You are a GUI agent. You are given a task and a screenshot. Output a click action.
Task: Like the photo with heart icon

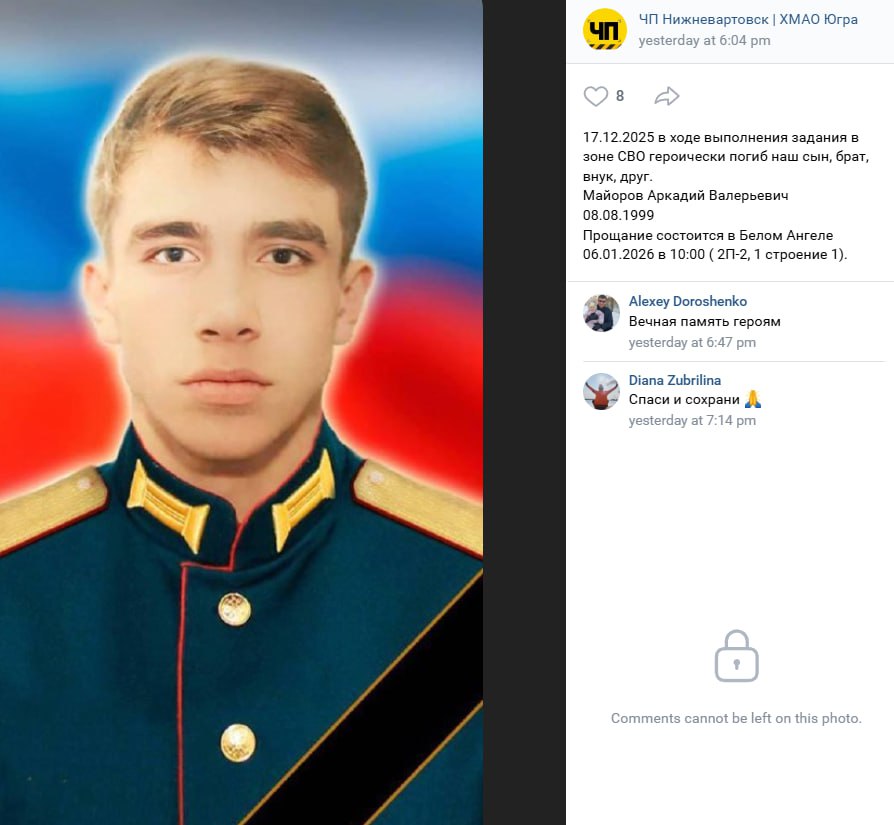coord(596,96)
